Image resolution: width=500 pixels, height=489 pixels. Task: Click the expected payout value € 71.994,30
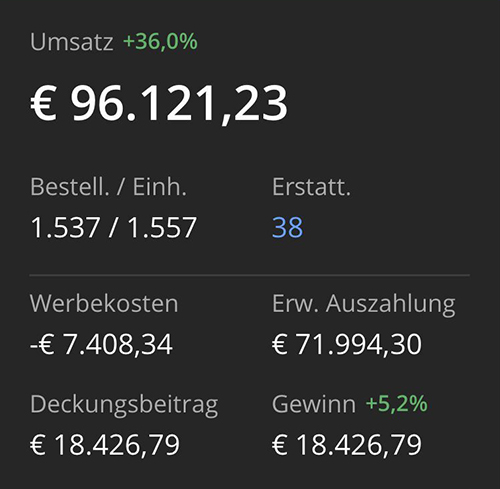pos(347,344)
